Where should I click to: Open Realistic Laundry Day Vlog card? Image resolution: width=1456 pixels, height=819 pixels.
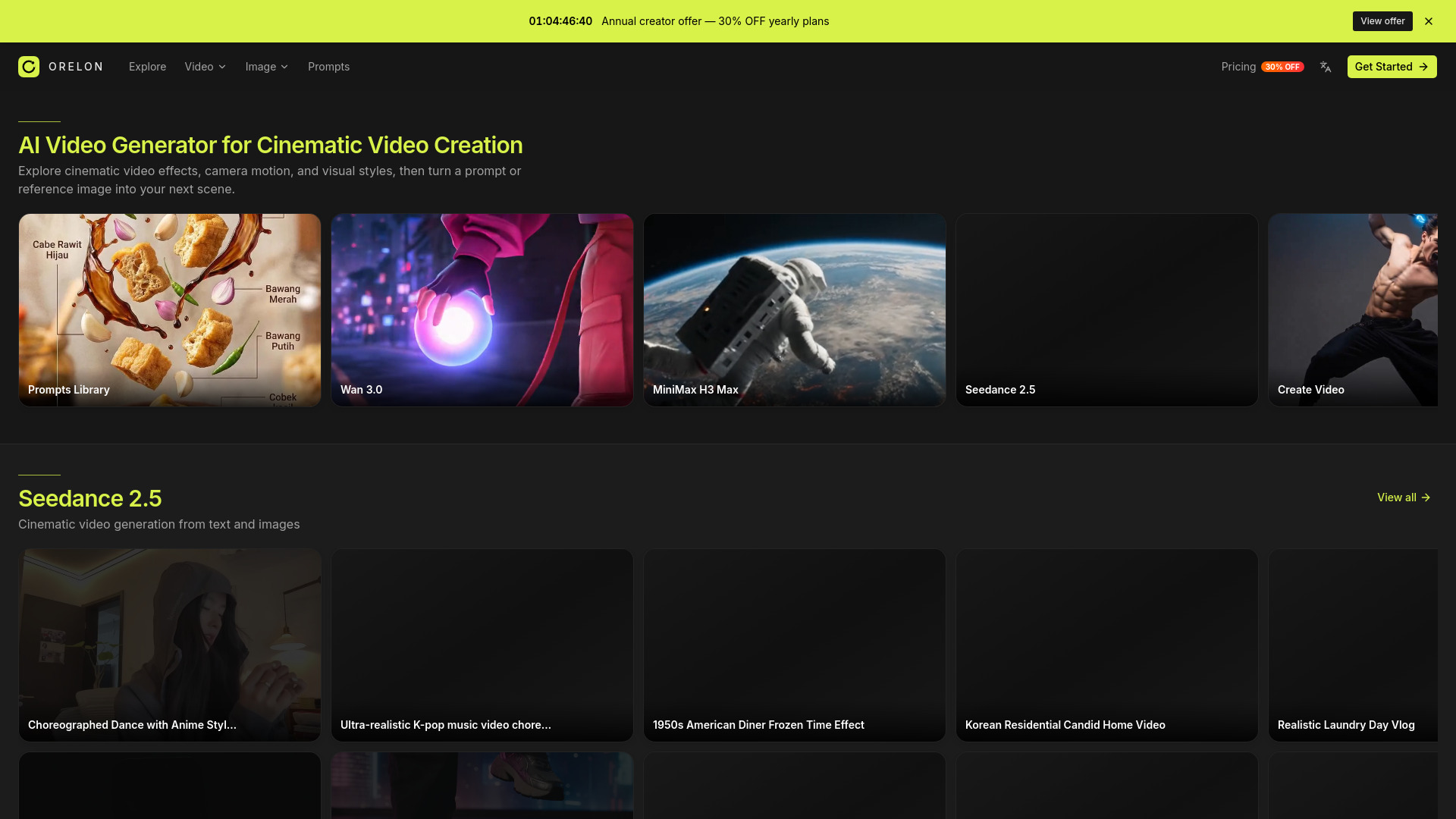click(1353, 645)
